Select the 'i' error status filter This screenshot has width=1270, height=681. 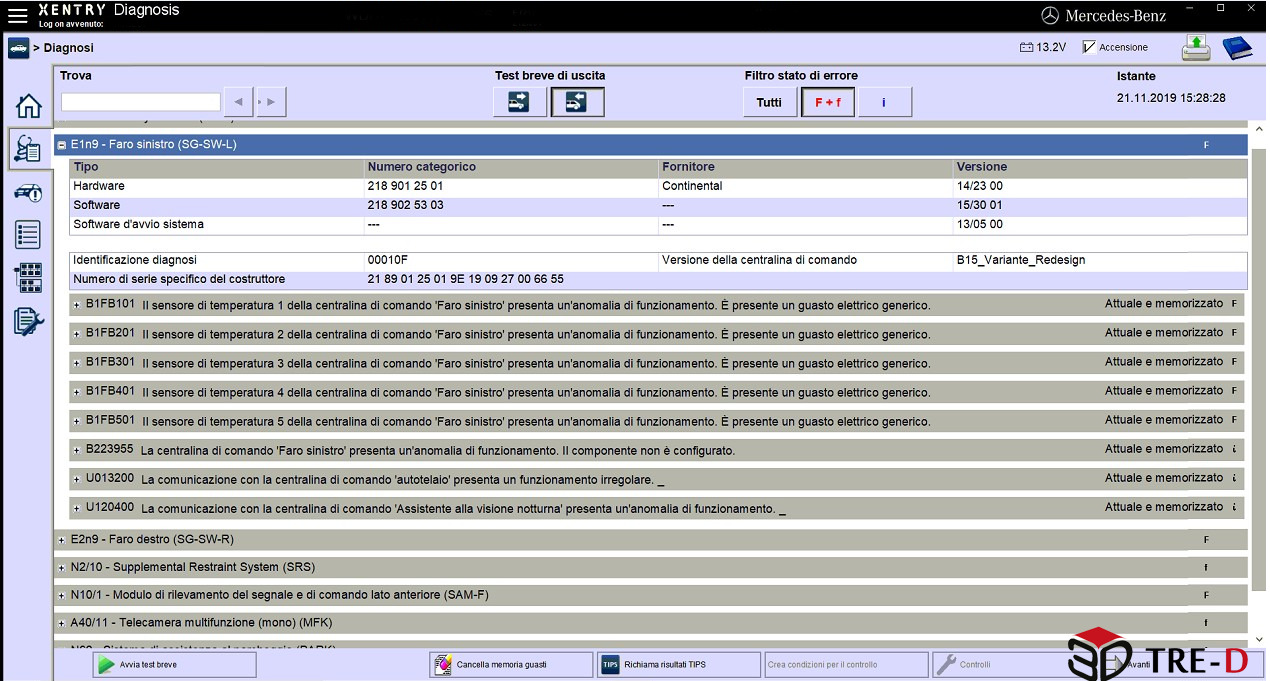point(884,102)
